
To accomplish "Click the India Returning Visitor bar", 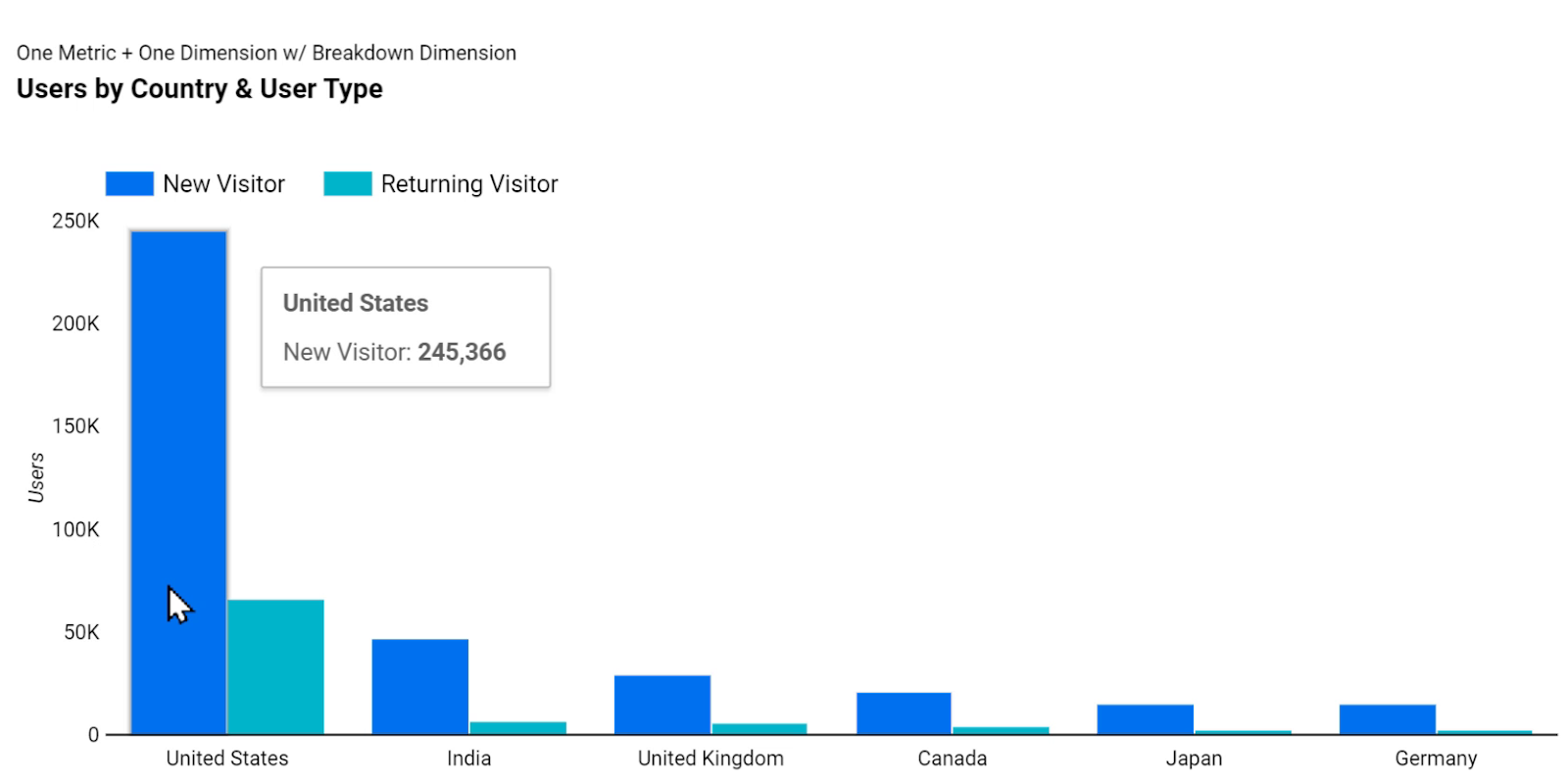I will (x=517, y=728).
